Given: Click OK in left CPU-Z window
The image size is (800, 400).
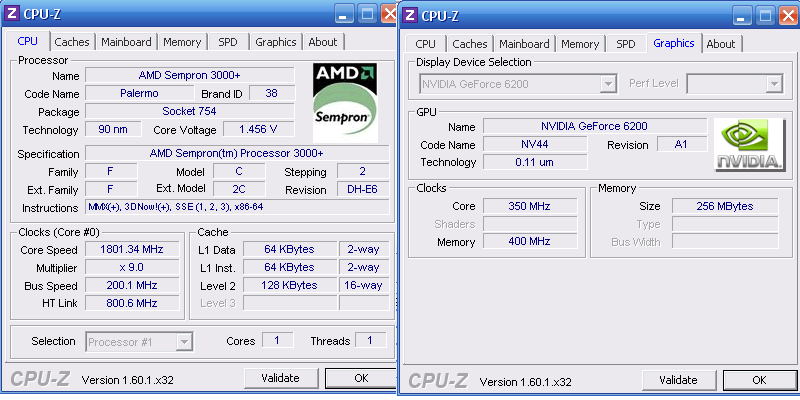Looking at the screenshot, I should tap(361, 378).
